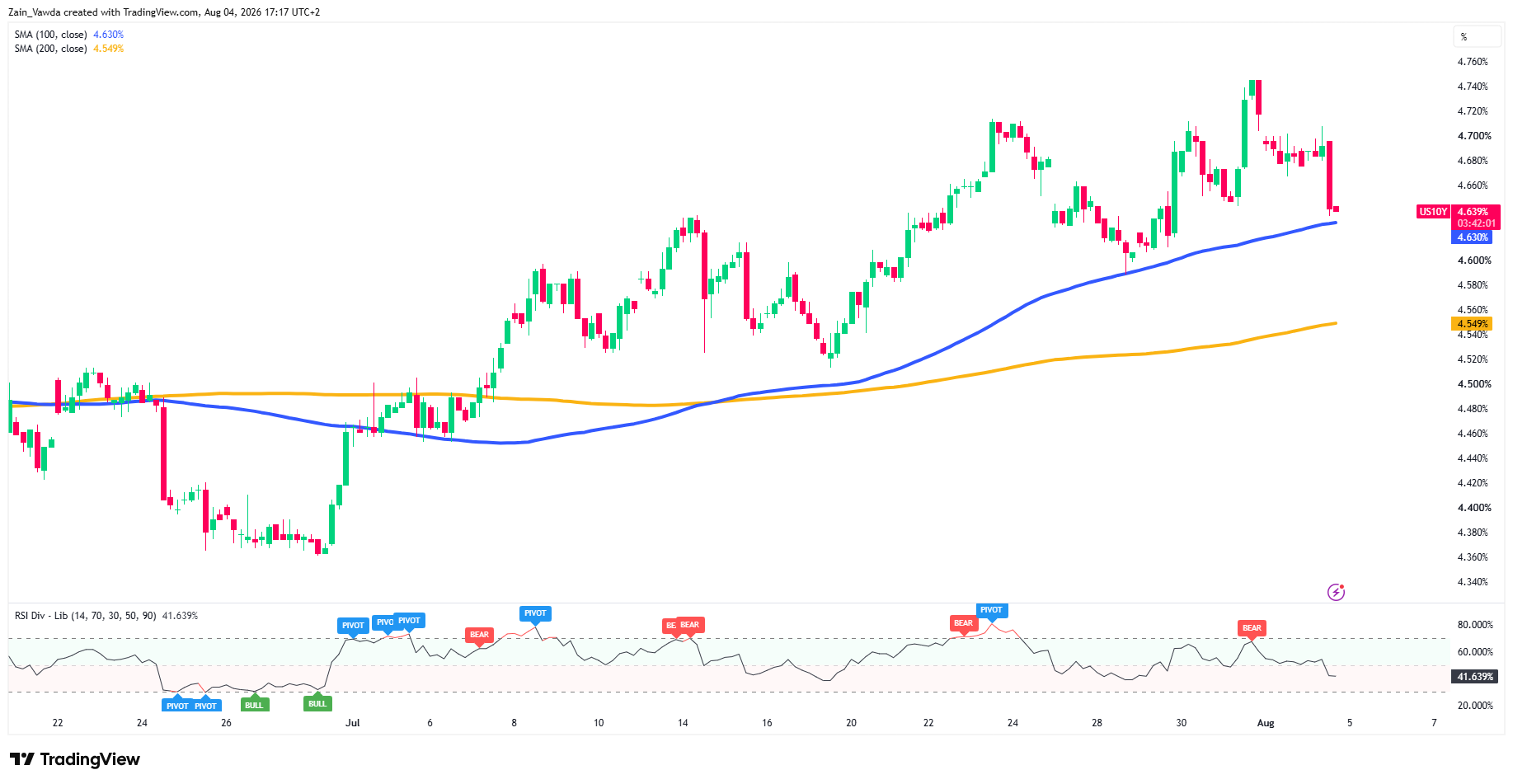The height and width of the screenshot is (784, 1513).
Task: Click the 20.000% RSI axis label
Action: click(1475, 706)
